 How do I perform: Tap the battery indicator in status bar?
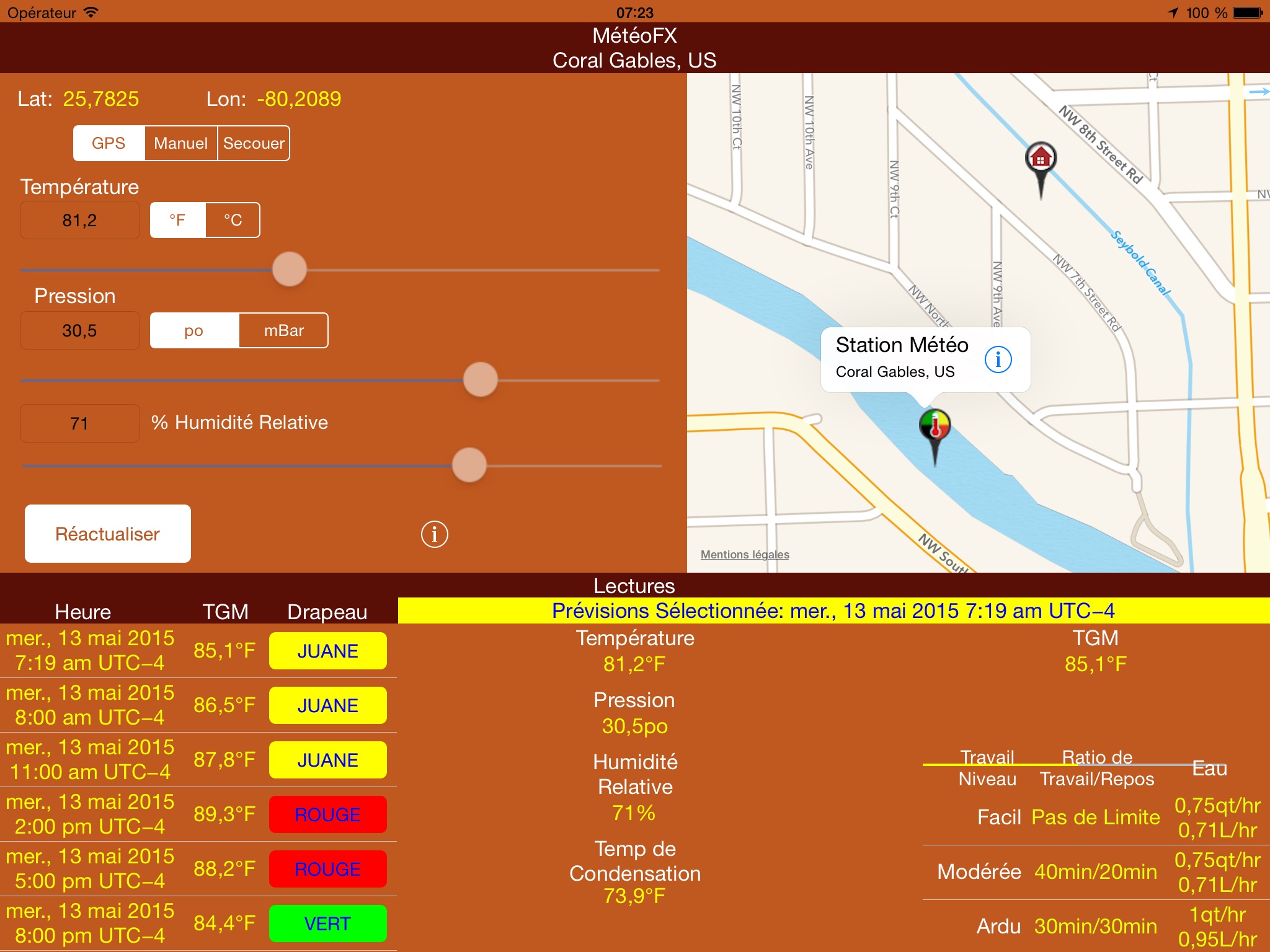[x=1247, y=12]
